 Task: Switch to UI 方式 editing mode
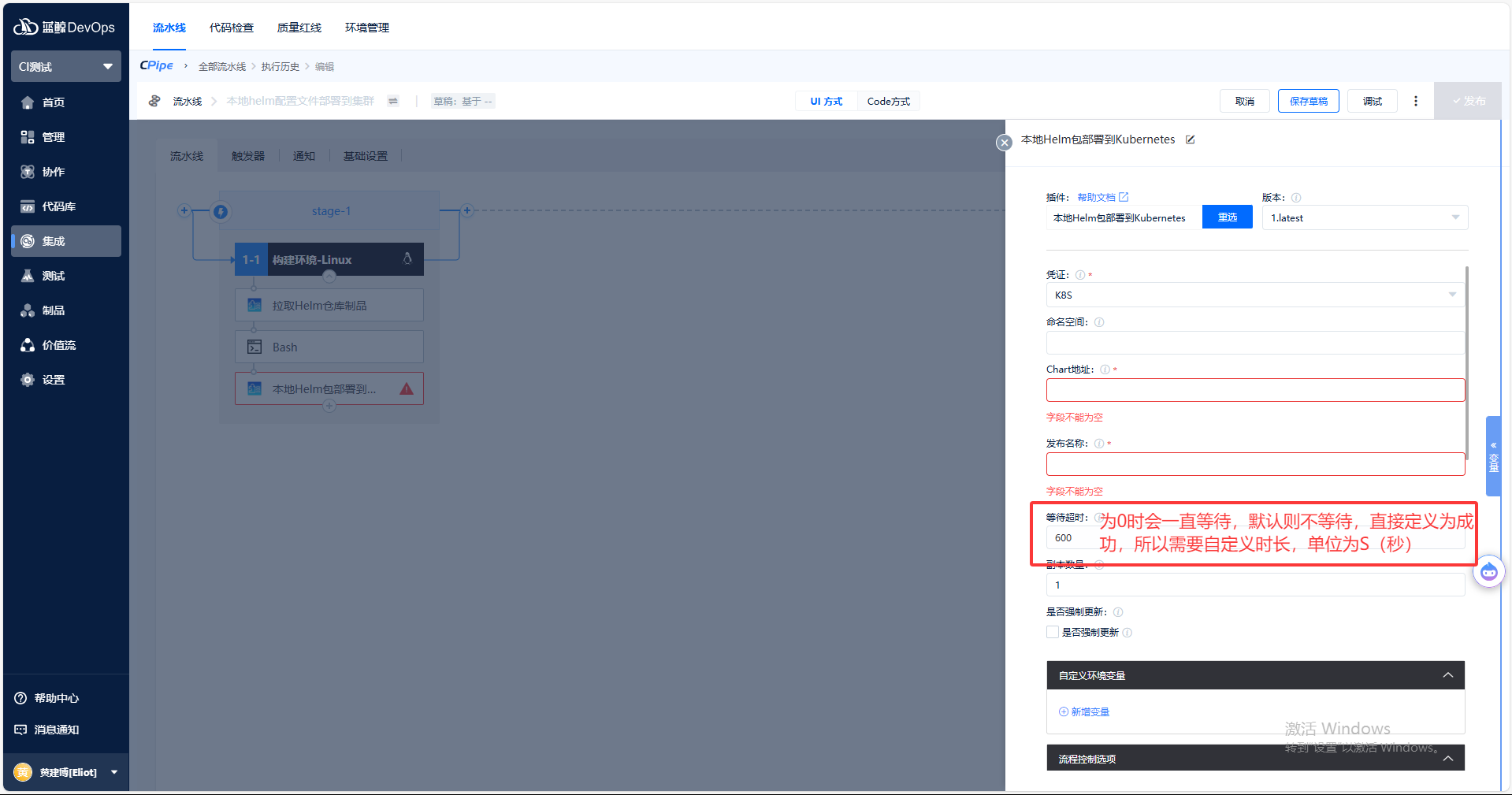(x=826, y=102)
